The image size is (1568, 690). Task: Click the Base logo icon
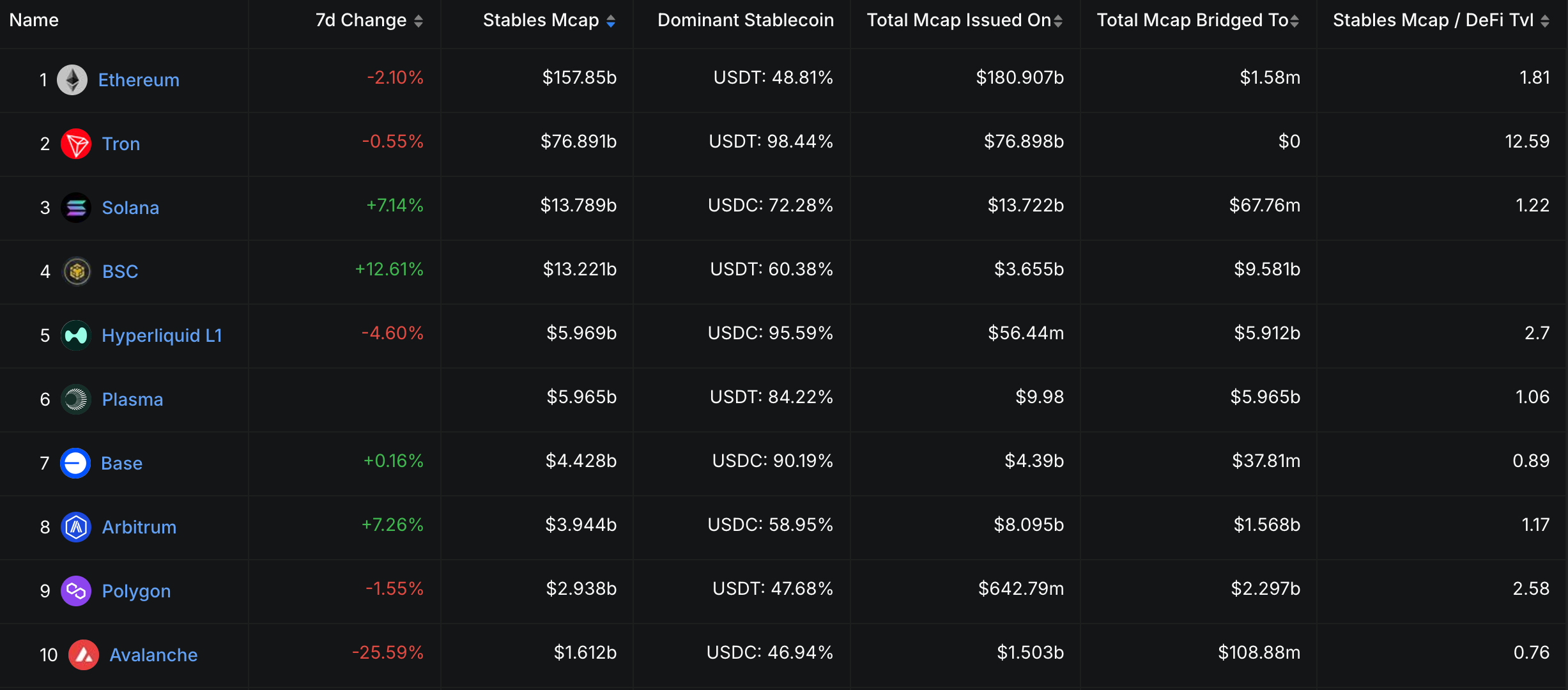[75, 463]
